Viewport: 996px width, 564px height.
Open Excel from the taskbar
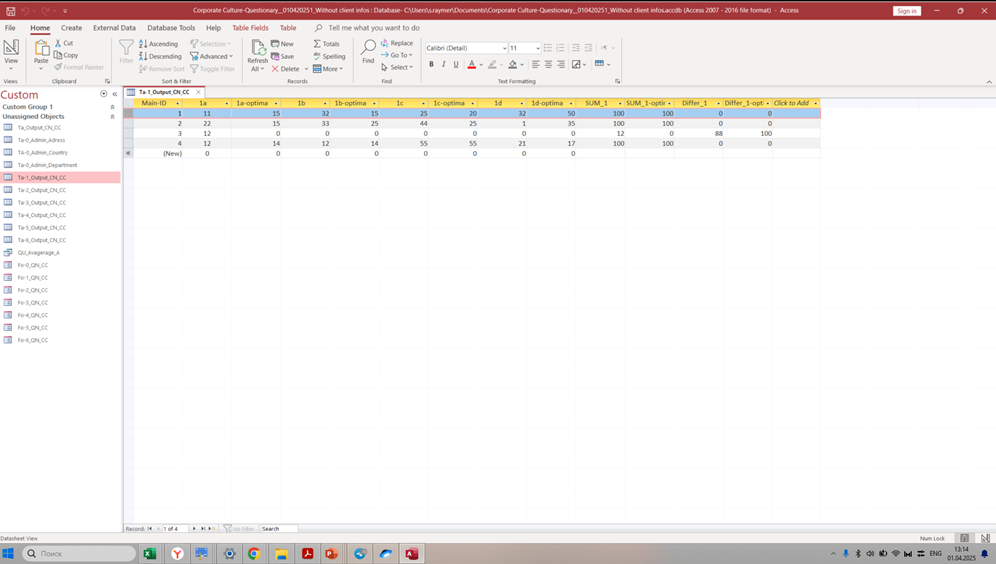point(150,554)
